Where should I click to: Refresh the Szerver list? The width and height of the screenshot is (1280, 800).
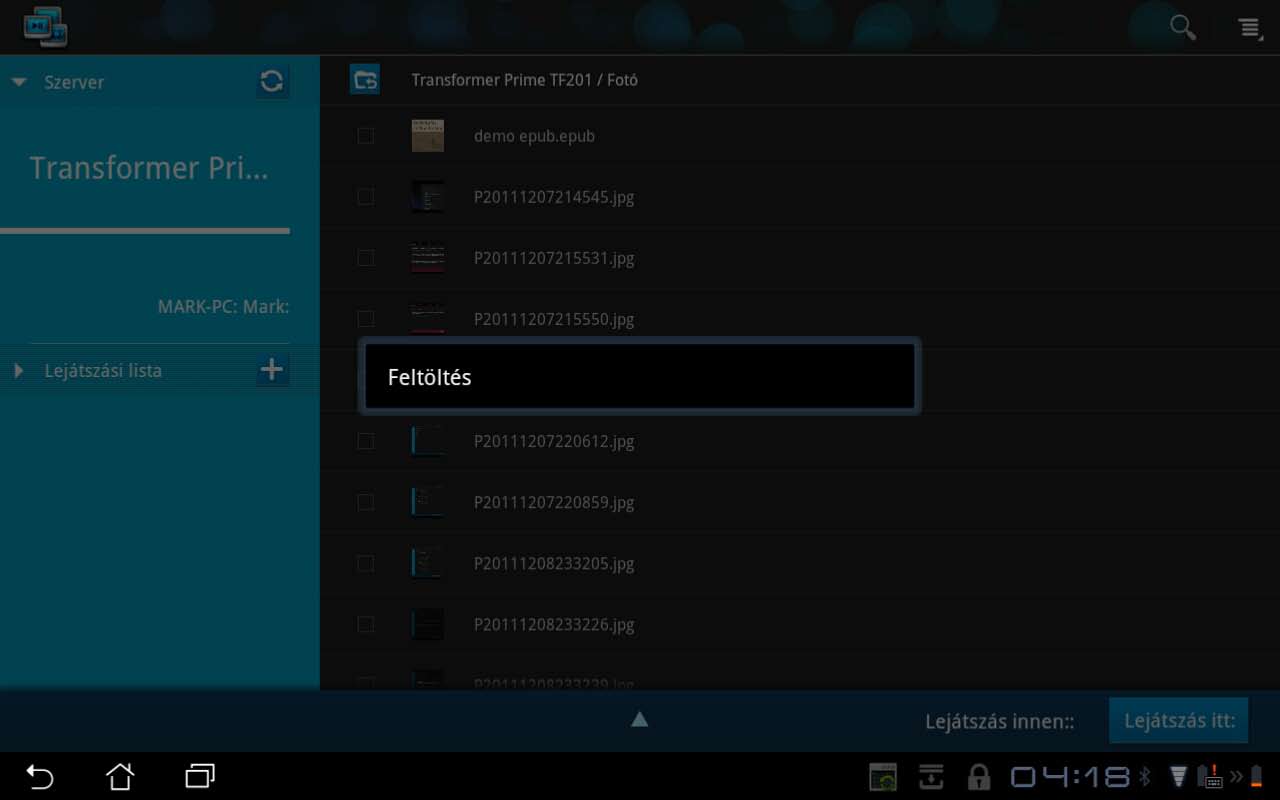pos(272,82)
